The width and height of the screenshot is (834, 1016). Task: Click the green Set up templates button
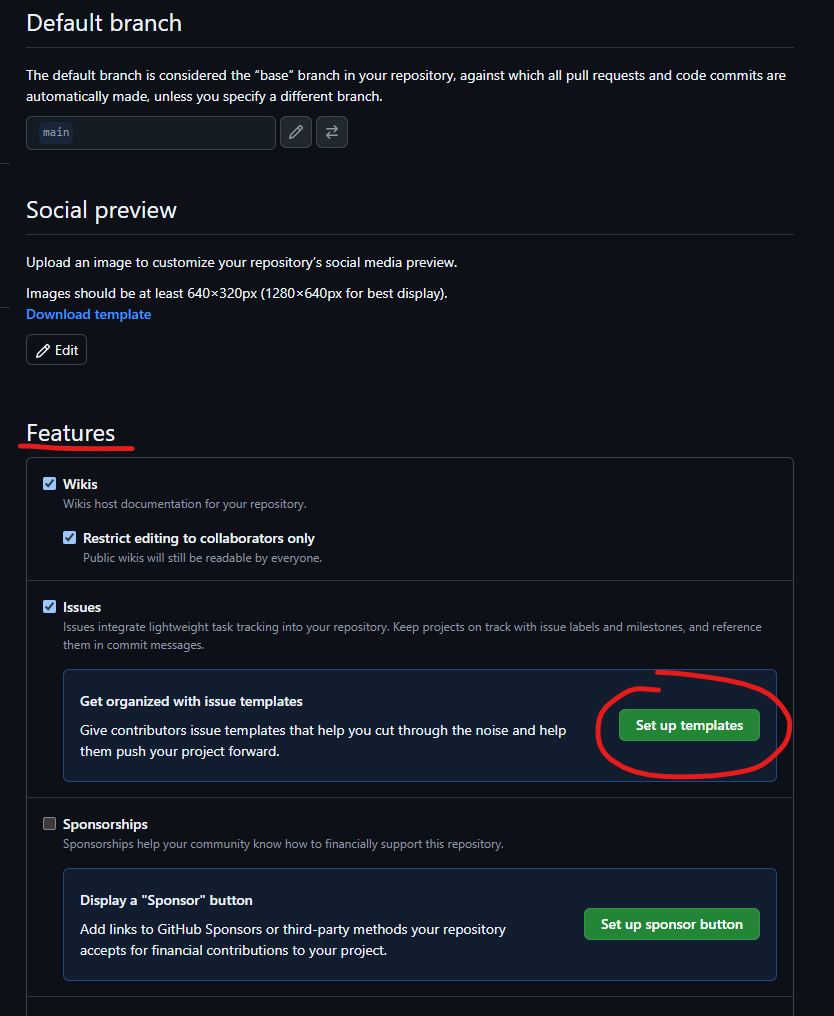[689, 725]
